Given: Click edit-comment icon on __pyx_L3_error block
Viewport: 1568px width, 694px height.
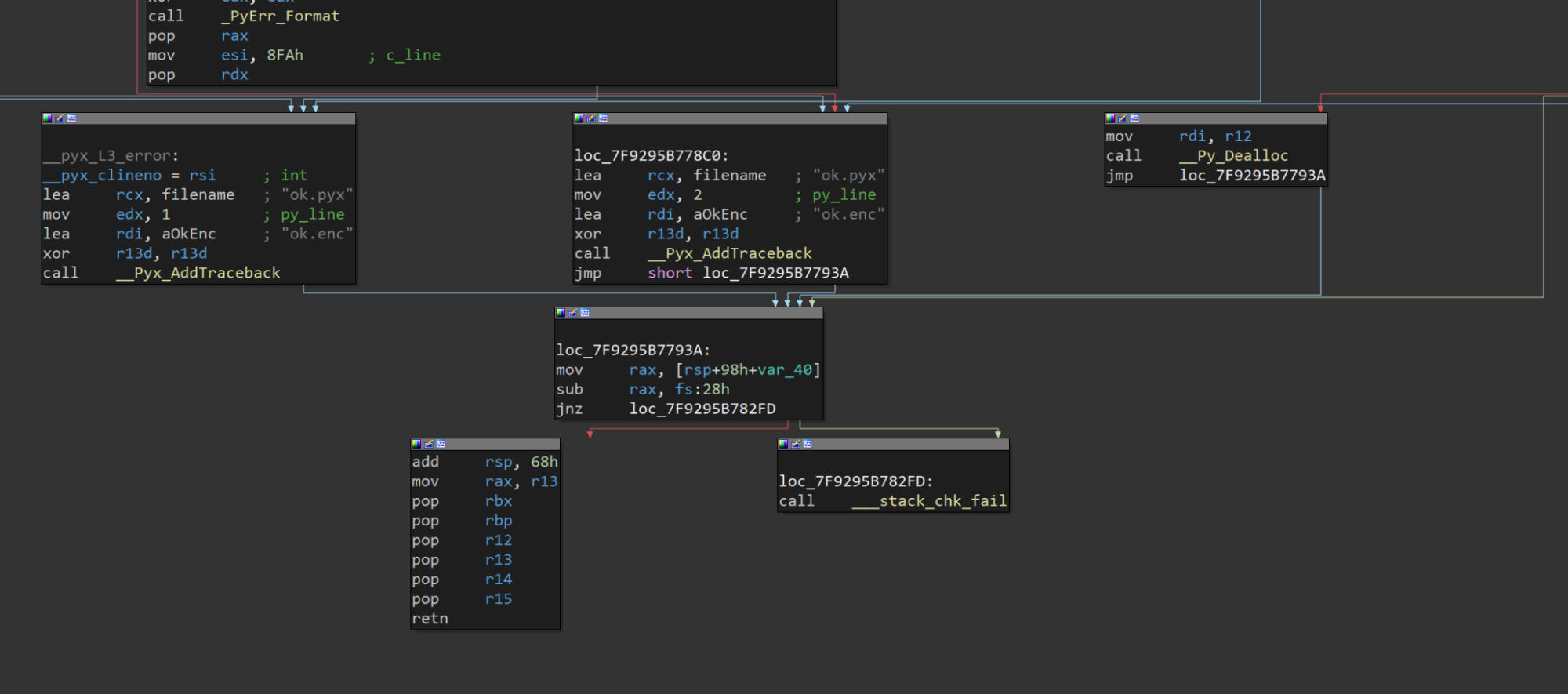Looking at the screenshot, I should pos(60,118).
